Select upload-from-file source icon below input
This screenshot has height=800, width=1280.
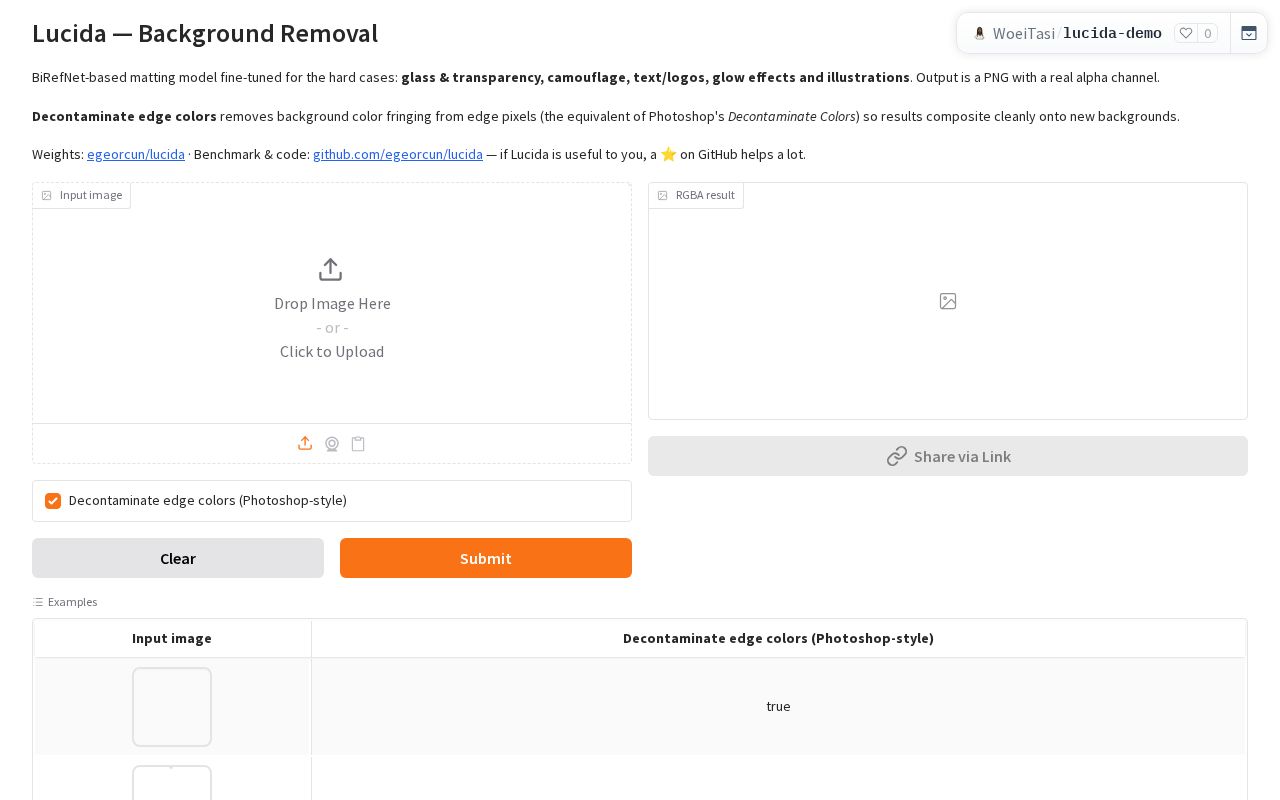tap(305, 443)
